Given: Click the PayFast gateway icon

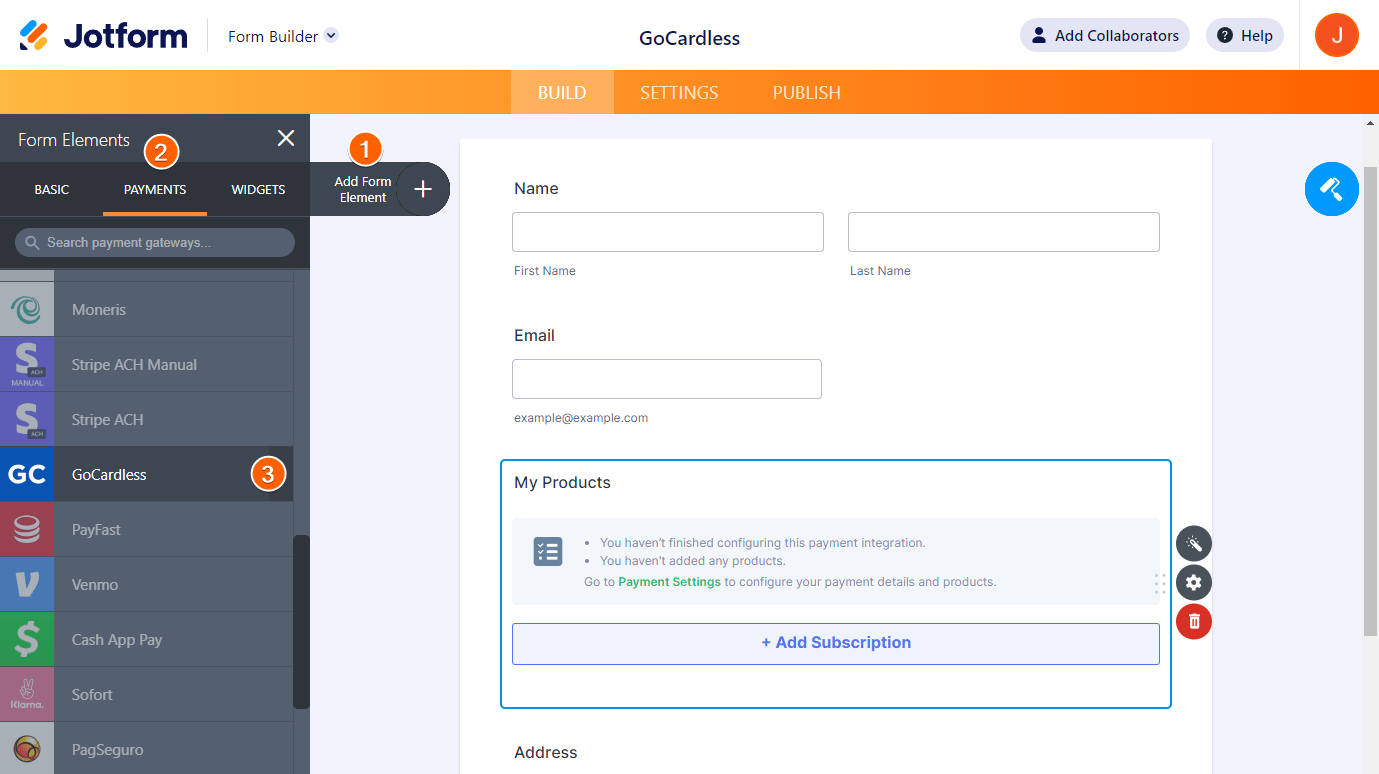Looking at the screenshot, I should (x=27, y=529).
